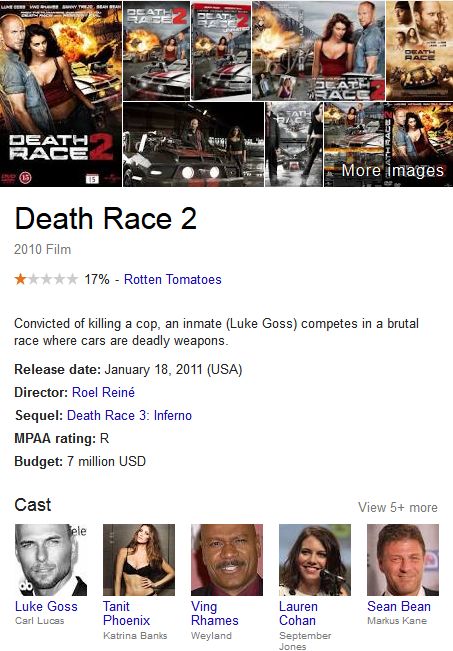Screen dimensions: 453x651
Task: Open the Rotten Tomatoes link
Action: [x=172, y=279]
